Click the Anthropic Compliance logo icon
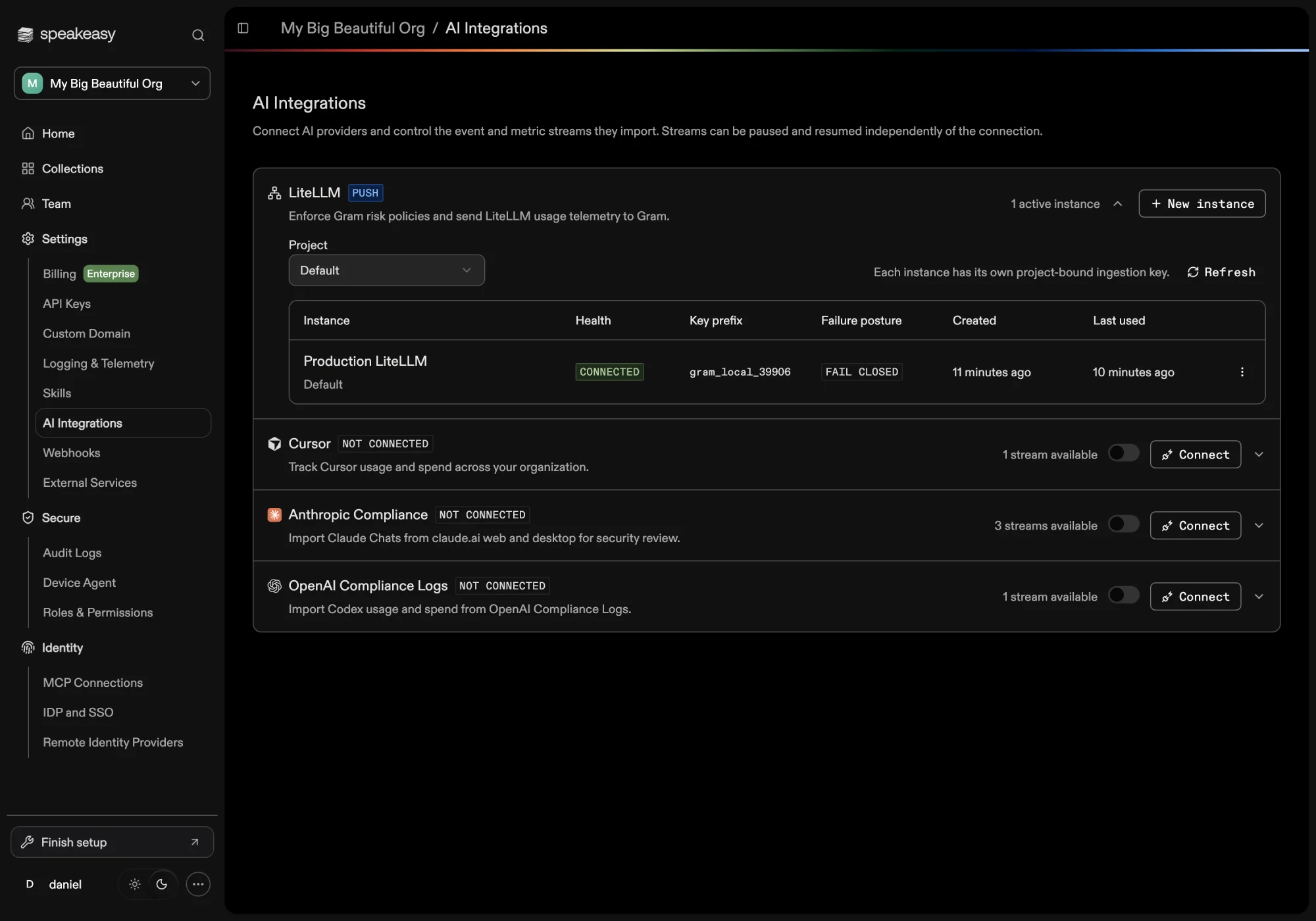This screenshot has width=1316, height=921. [x=274, y=514]
